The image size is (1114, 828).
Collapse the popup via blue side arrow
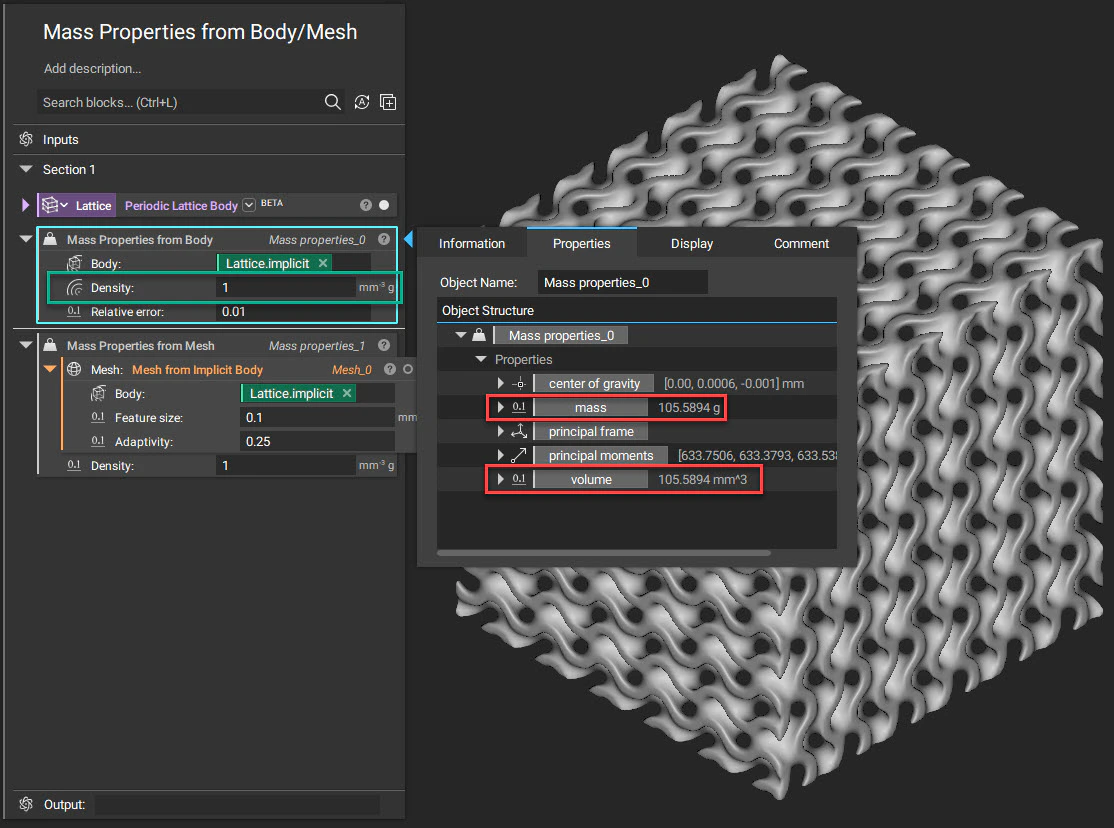click(x=409, y=239)
